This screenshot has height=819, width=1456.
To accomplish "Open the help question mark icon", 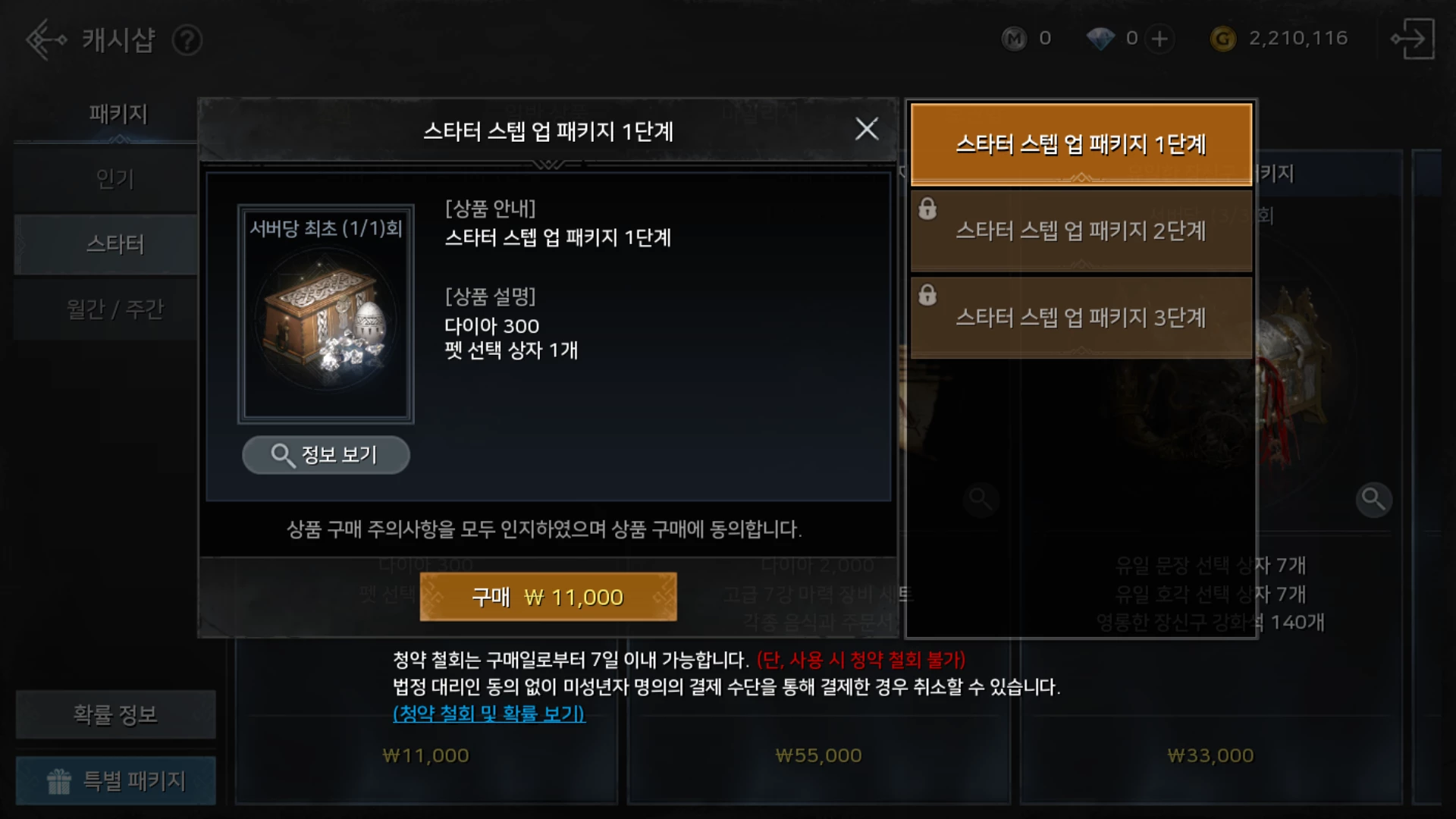I will pyautogui.click(x=187, y=40).
